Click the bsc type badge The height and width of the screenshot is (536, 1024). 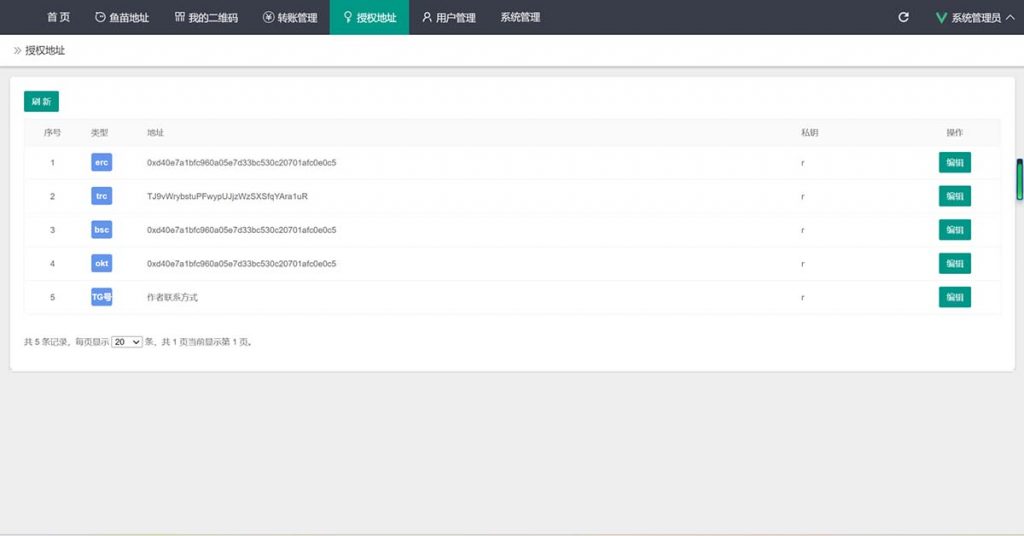(101, 230)
